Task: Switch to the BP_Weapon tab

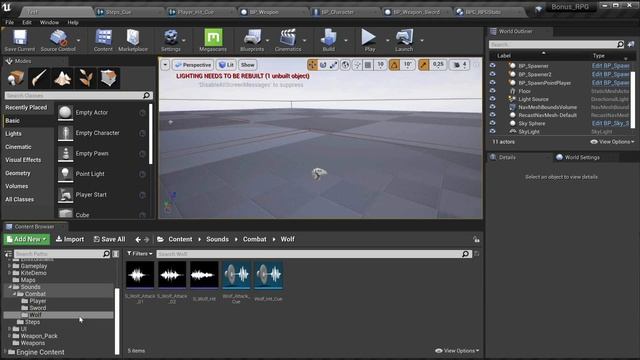Action: [x=264, y=12]
